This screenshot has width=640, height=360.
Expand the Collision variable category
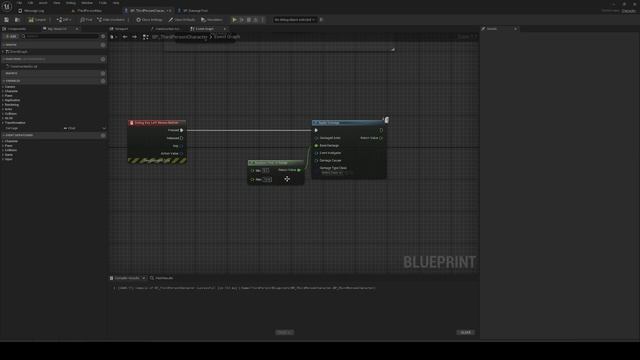[x=3, y=114]
